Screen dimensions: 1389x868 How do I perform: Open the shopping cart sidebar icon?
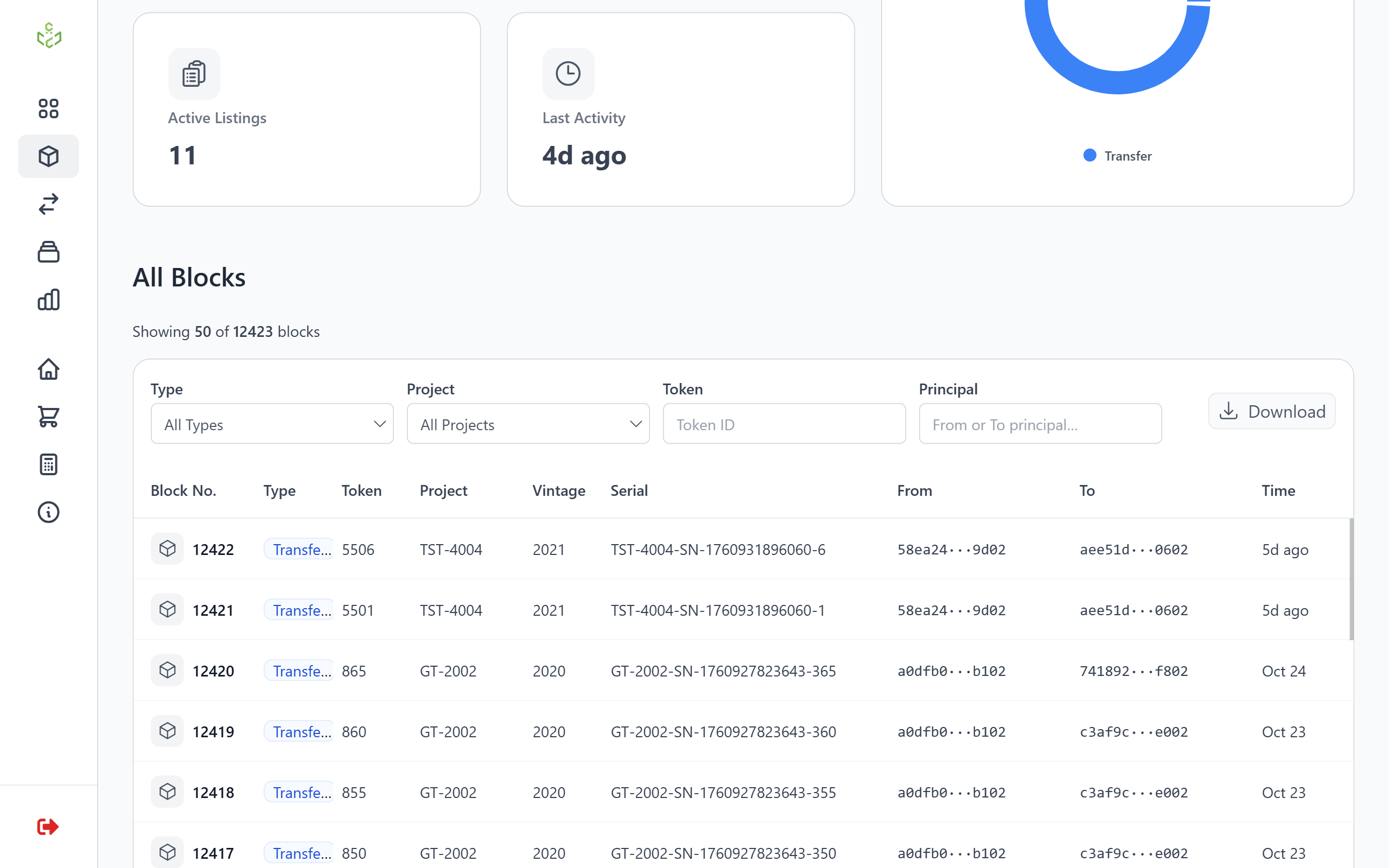tap(48, 417)
